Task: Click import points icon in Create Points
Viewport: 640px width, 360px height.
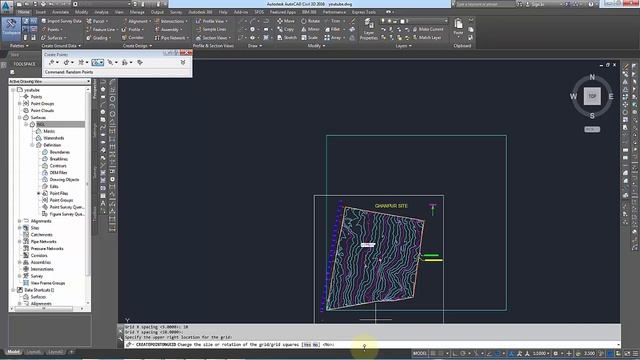Action: [x=140, y=62]
